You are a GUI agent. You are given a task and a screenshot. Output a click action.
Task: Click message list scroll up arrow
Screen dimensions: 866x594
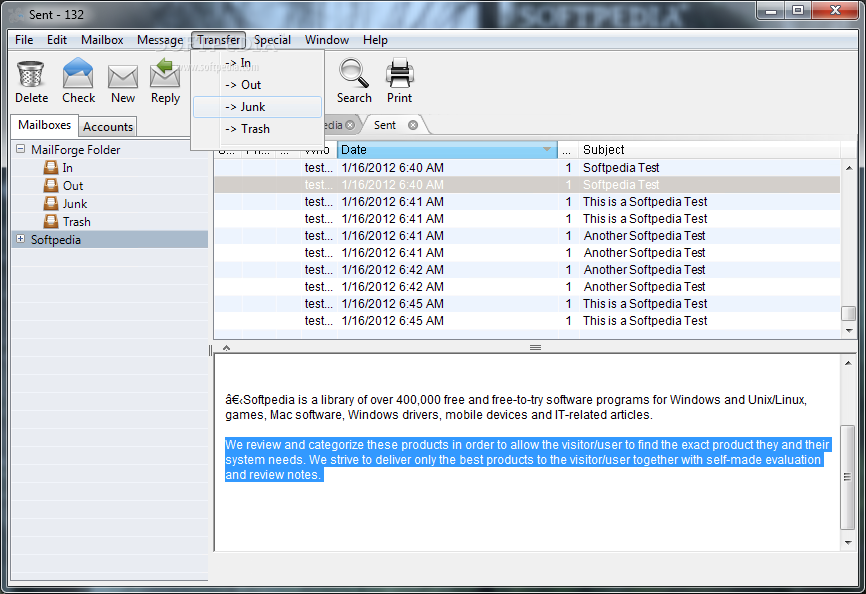[849, 168]
